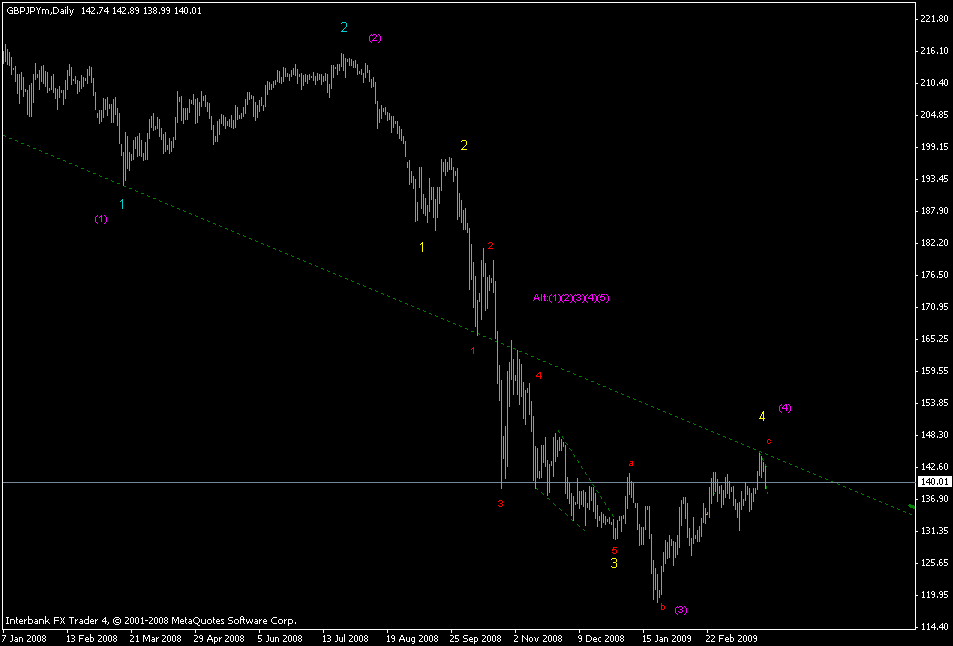The width and height of the screenshot is (953, 646).
Task: Click the red "a" wave label above the white line
Action: point(630,462)
